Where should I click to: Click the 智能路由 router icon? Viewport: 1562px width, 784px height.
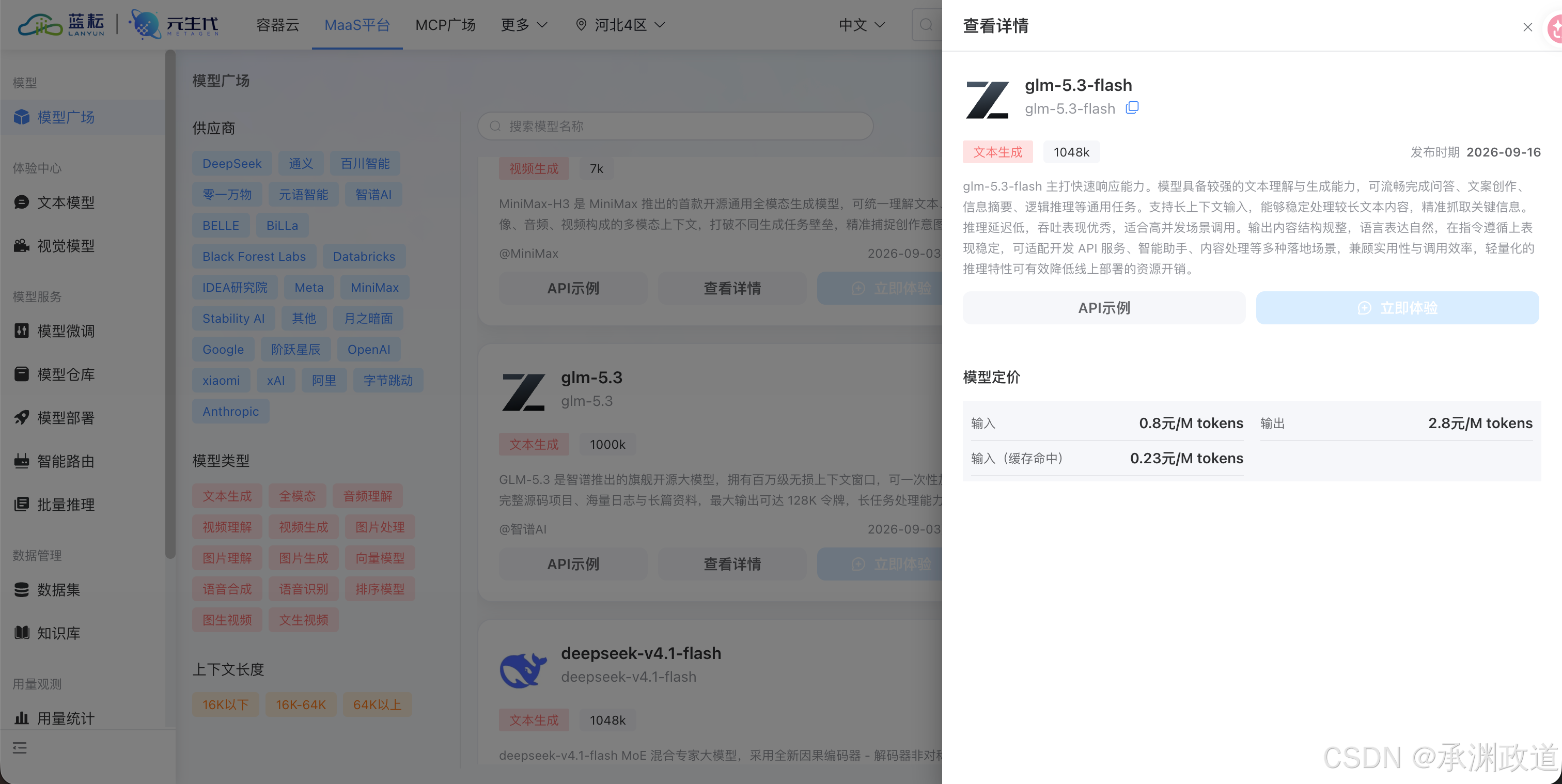22,461
